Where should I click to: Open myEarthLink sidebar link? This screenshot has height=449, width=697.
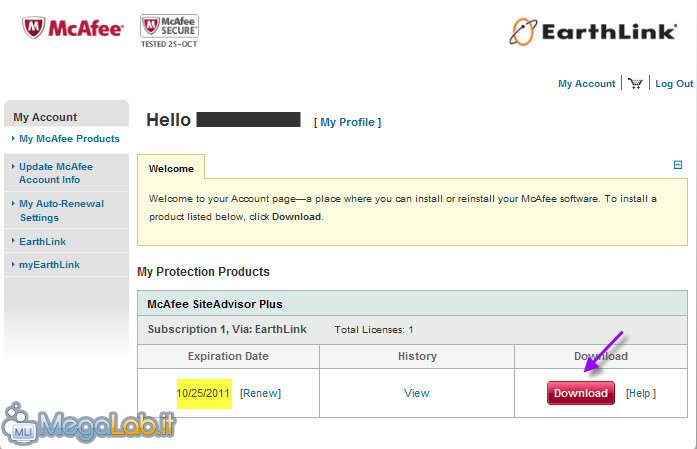coord(49,265)
